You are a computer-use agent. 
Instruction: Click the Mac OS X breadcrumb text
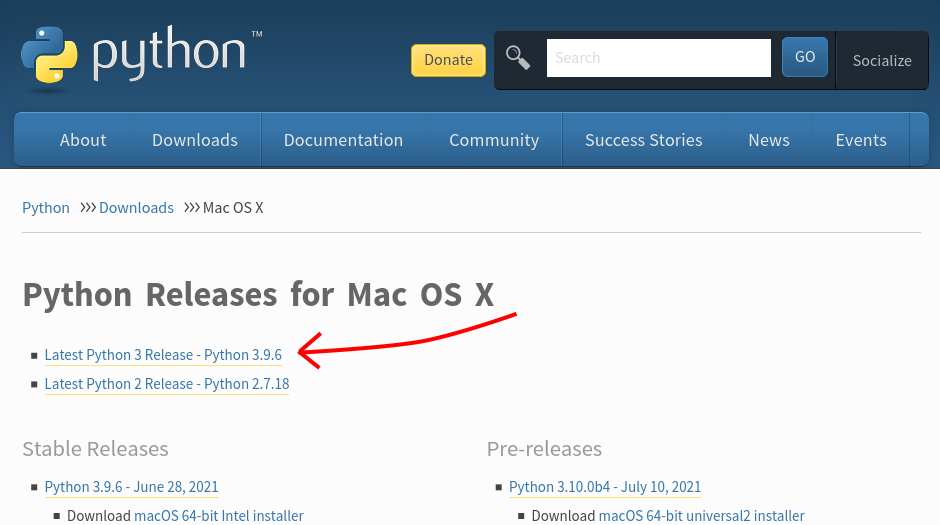(233, 208)
